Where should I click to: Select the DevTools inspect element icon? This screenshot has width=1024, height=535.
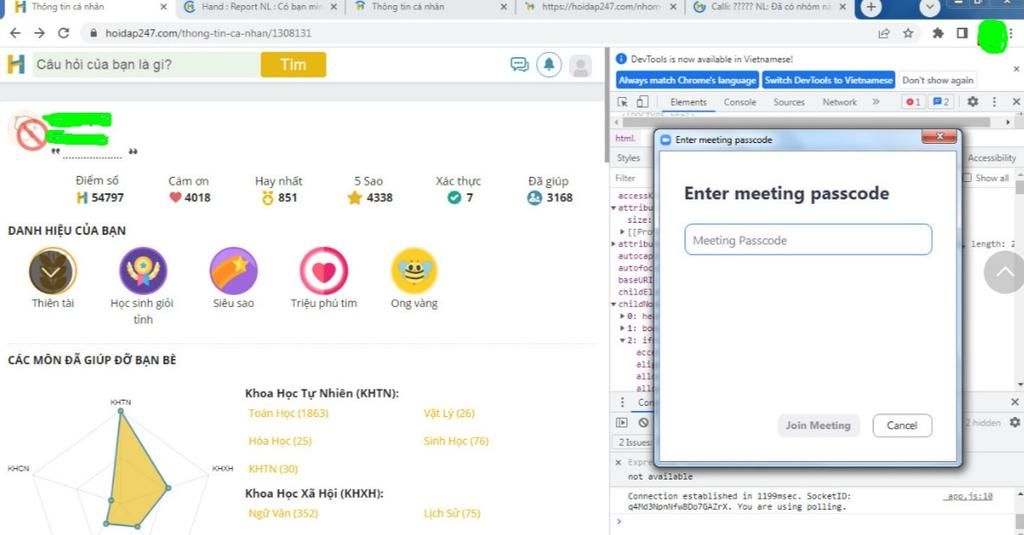622,102
